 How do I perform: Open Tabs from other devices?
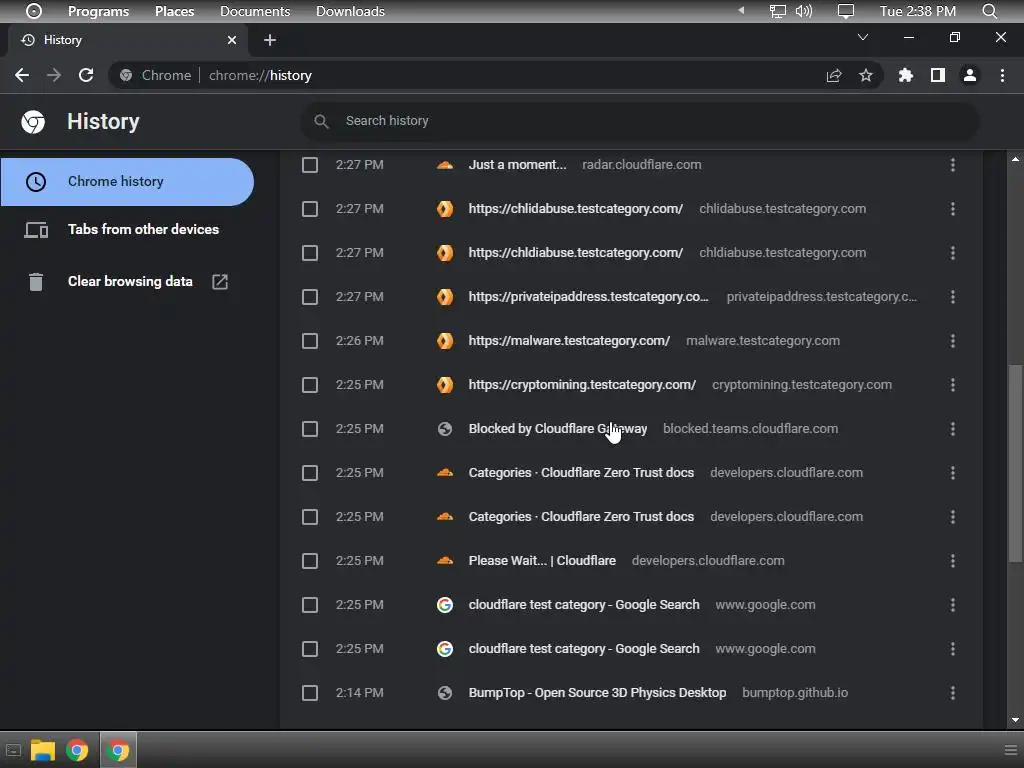[x=127, y=229]
